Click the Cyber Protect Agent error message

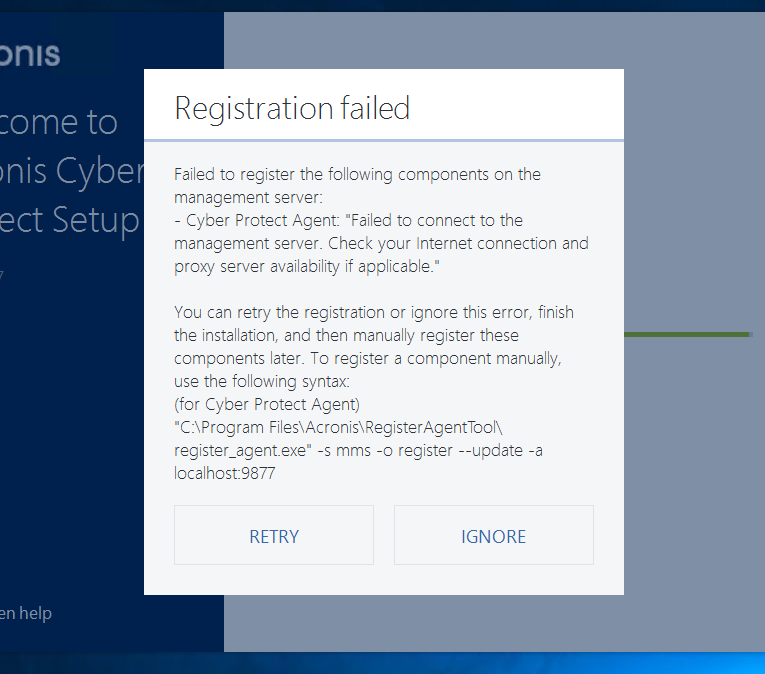(x=348, y=220)
